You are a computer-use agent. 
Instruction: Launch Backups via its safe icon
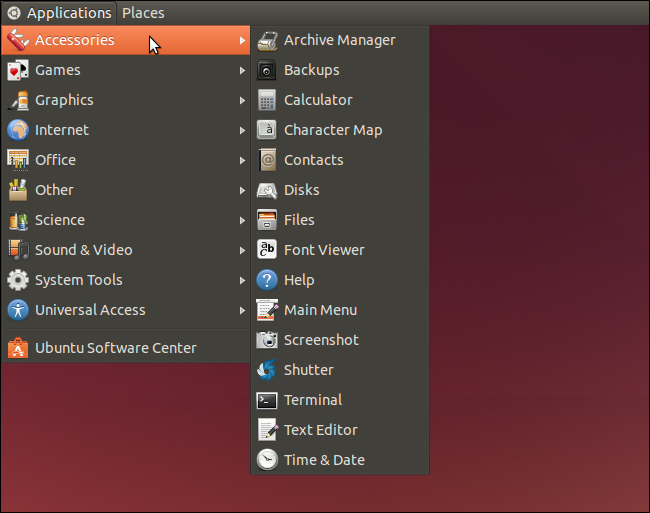(267, 70)
